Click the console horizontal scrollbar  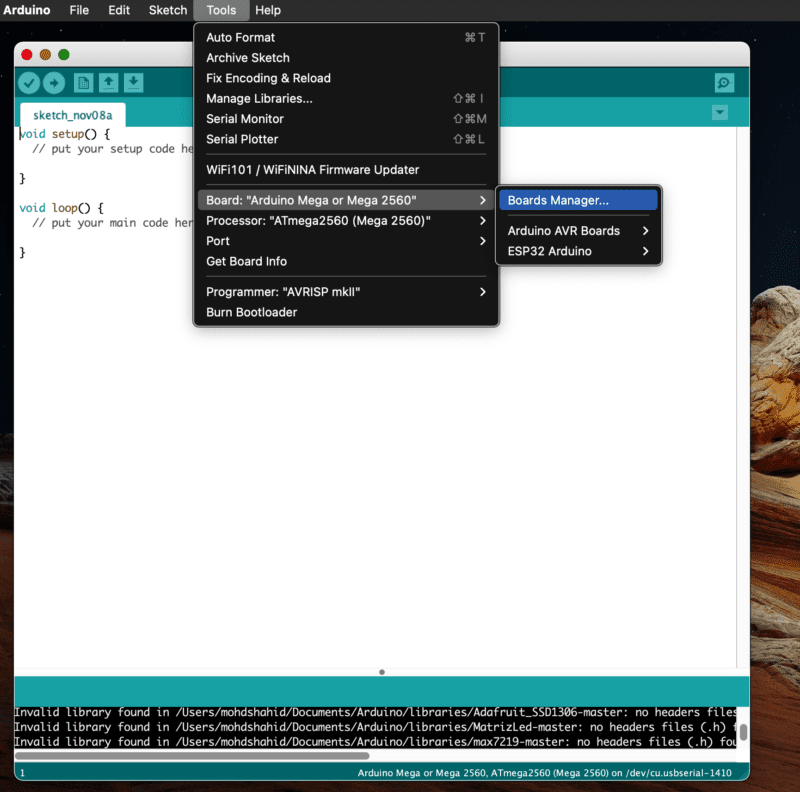[x=192, y=755]
